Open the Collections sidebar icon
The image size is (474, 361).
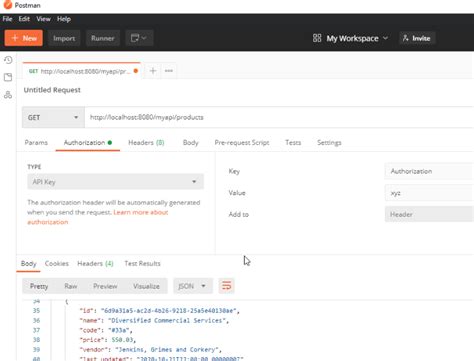point(8,77)
